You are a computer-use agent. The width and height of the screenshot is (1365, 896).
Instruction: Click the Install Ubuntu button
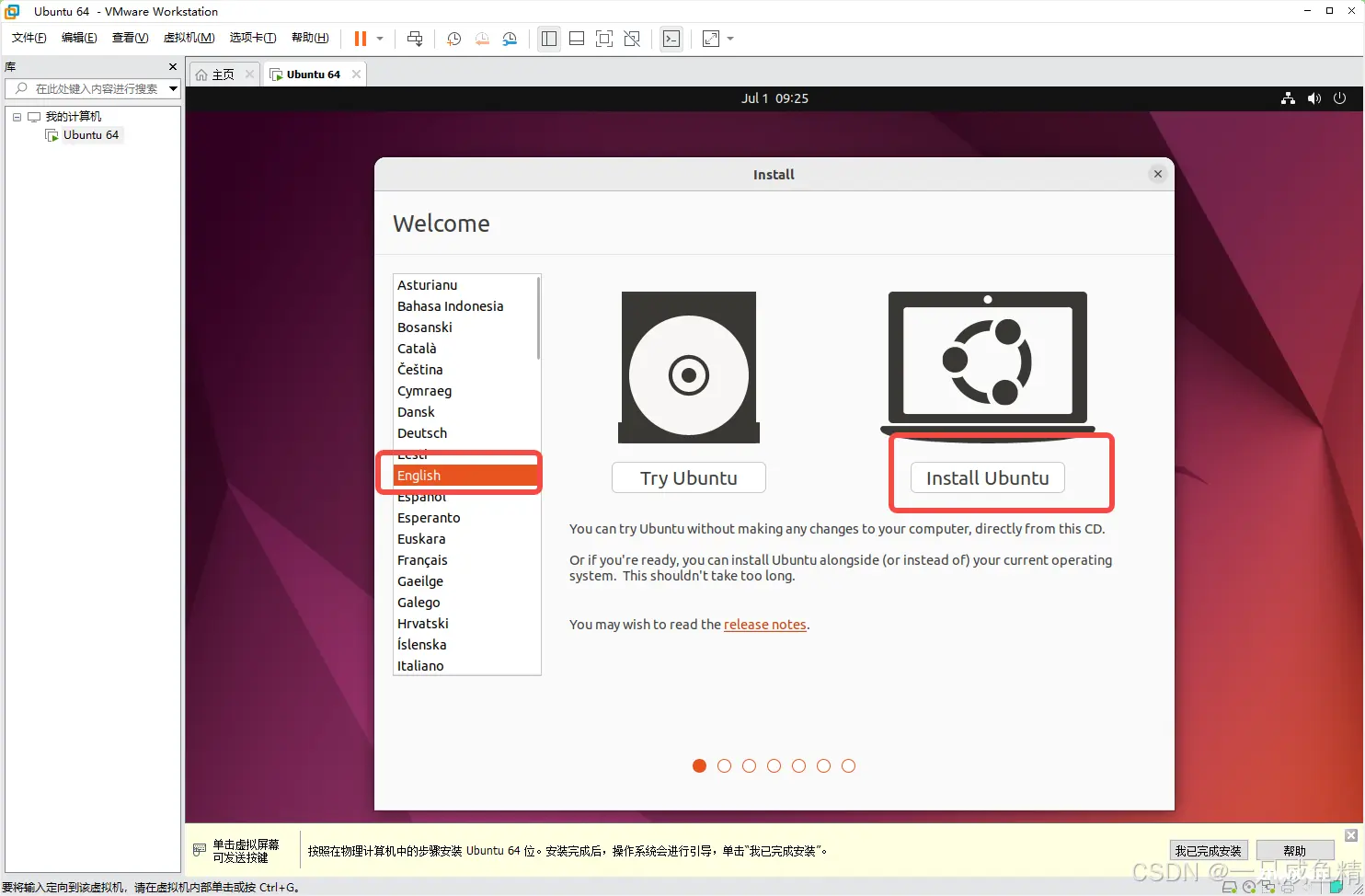tap(987, 478)
